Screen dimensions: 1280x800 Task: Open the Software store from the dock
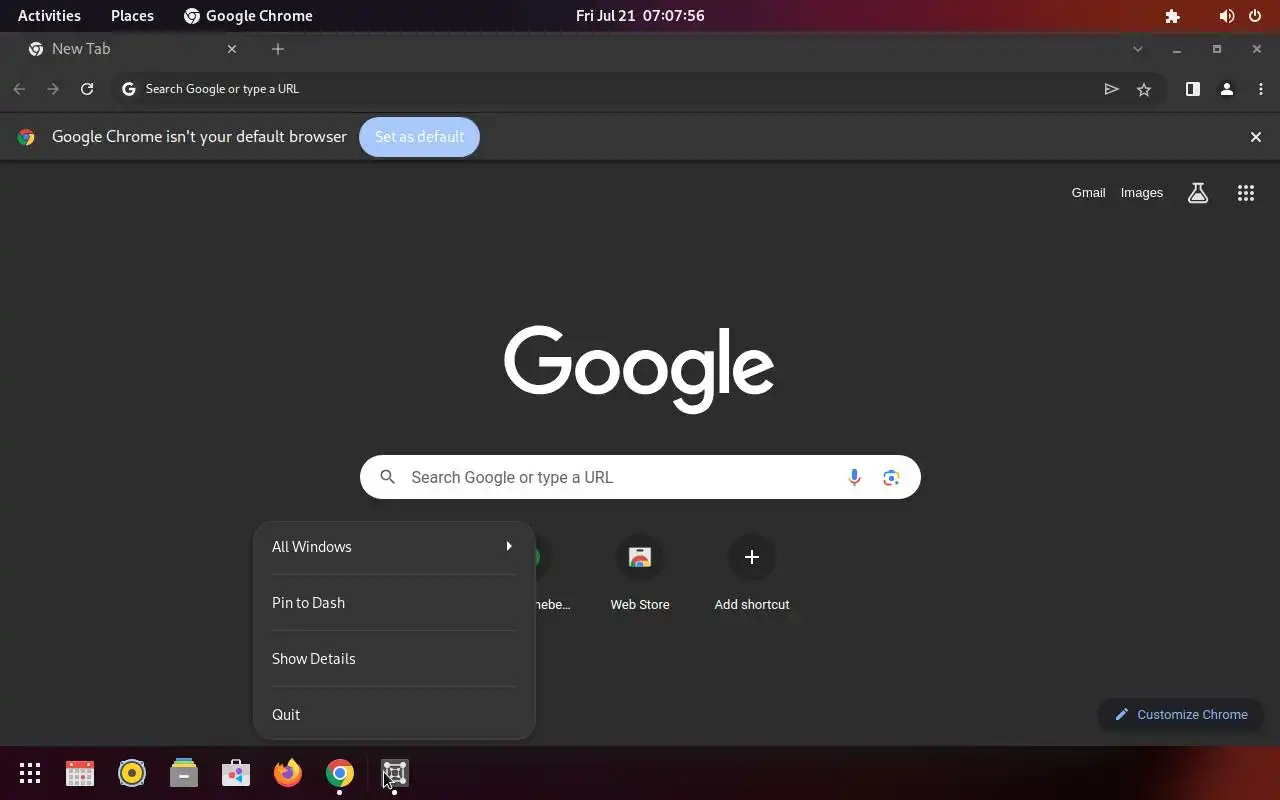click(x=236, y=773)
